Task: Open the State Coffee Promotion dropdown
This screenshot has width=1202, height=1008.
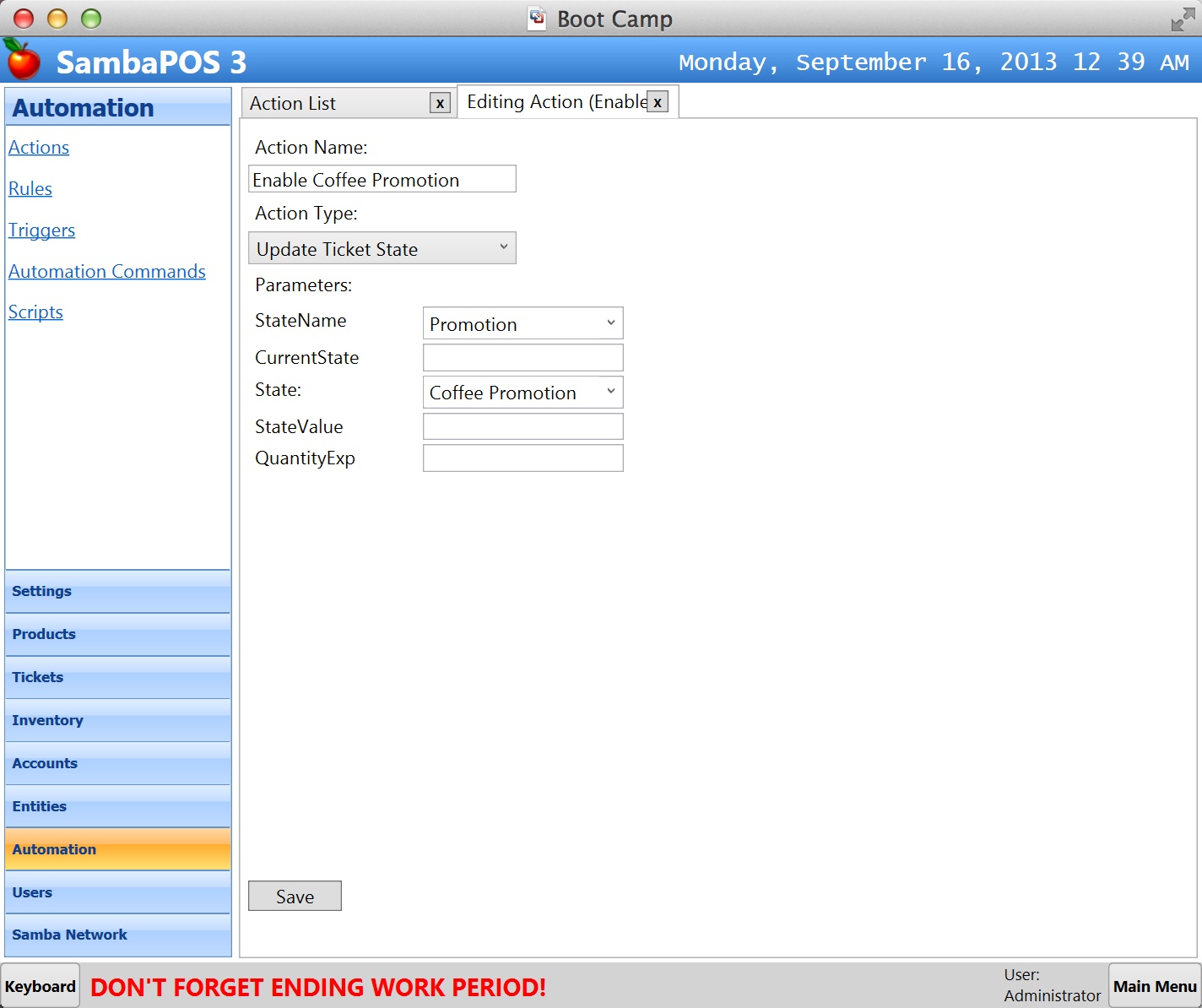Action: tap(522, 393)
